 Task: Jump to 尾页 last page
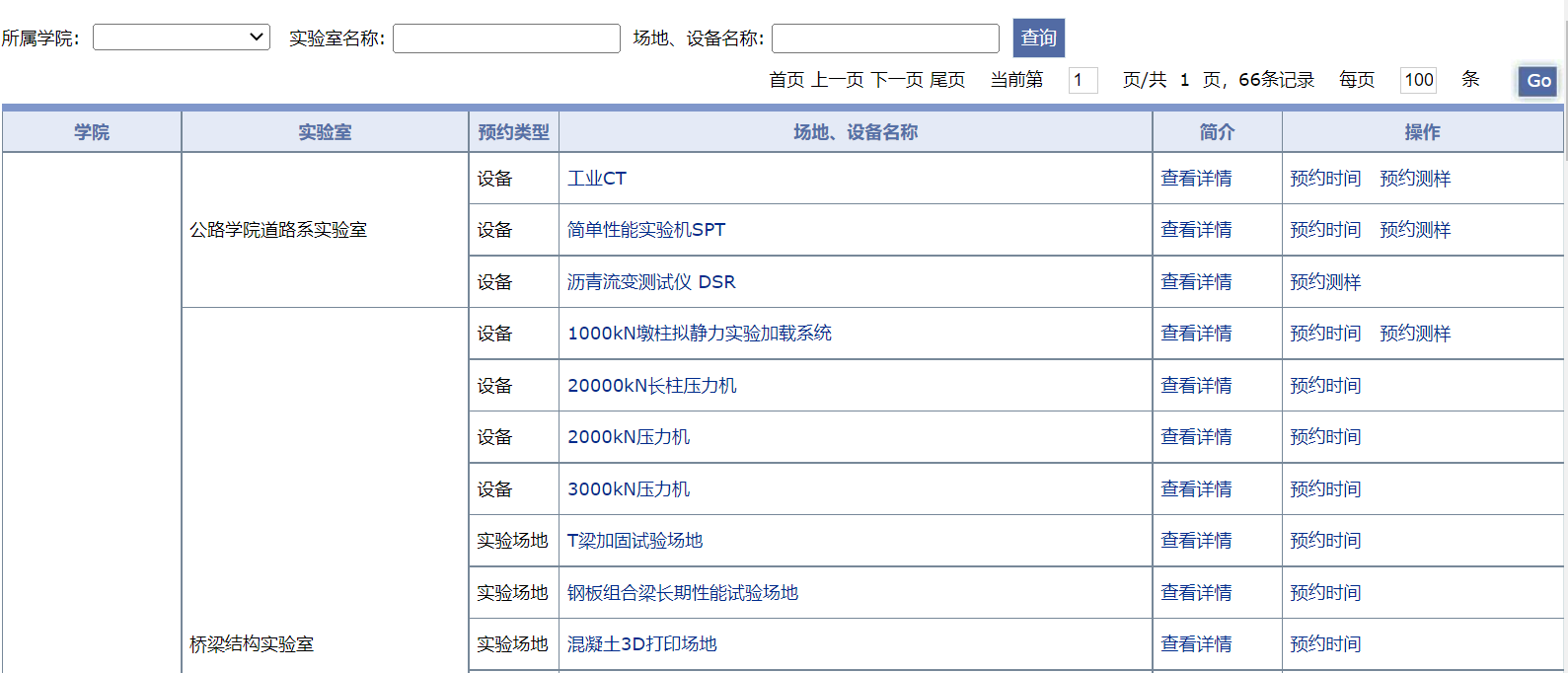[x=947, y=80]
